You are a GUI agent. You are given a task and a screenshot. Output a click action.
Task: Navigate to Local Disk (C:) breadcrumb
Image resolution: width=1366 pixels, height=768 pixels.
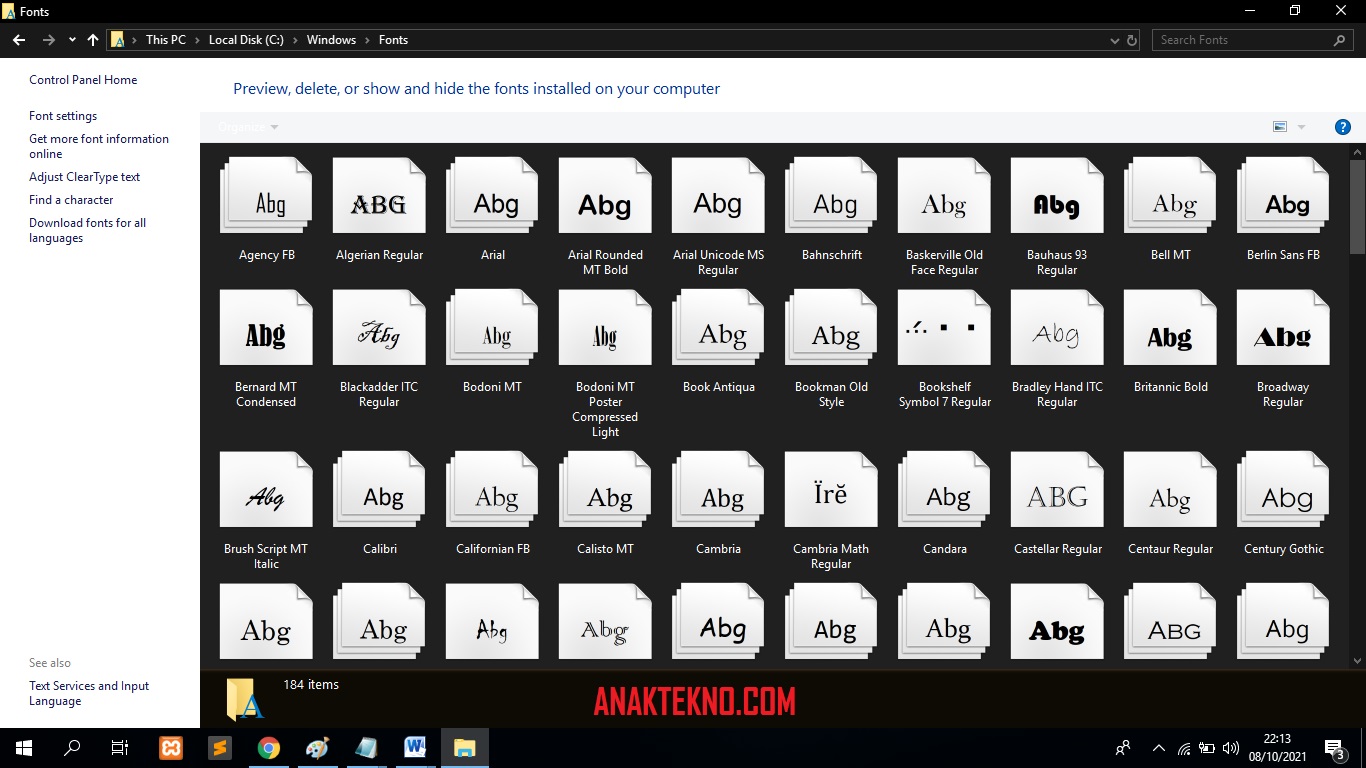[x=246, y=40]
